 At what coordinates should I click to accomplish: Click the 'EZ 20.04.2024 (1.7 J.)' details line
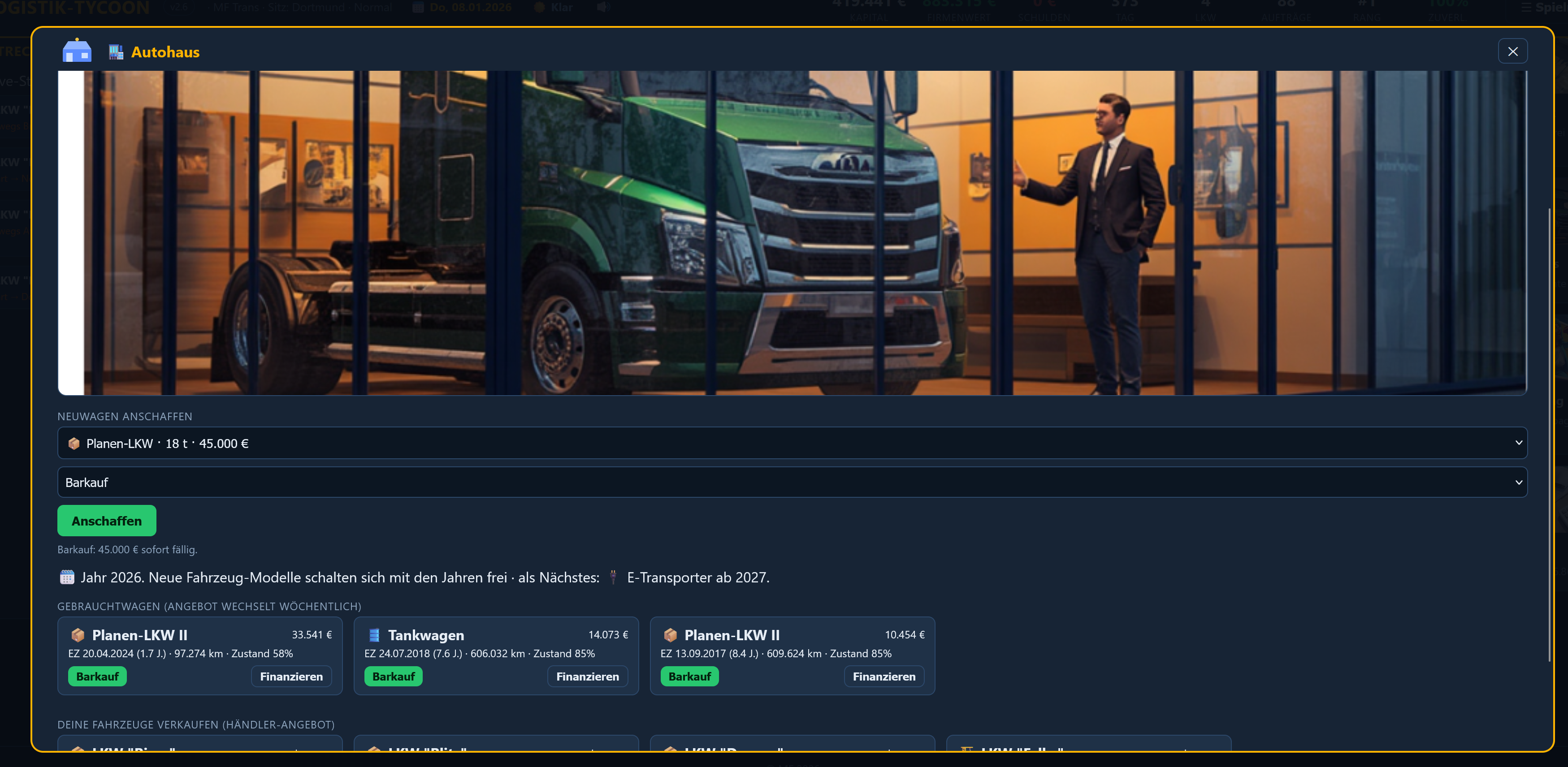(181, 653)
